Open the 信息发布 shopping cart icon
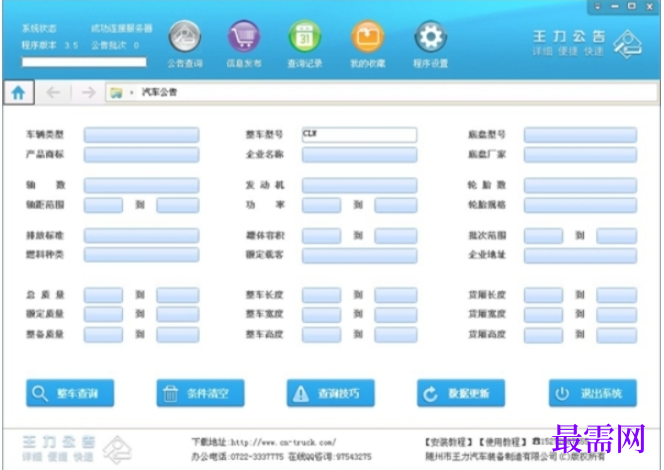The height and width of the screenshot is (470, 664). point(243,37)
